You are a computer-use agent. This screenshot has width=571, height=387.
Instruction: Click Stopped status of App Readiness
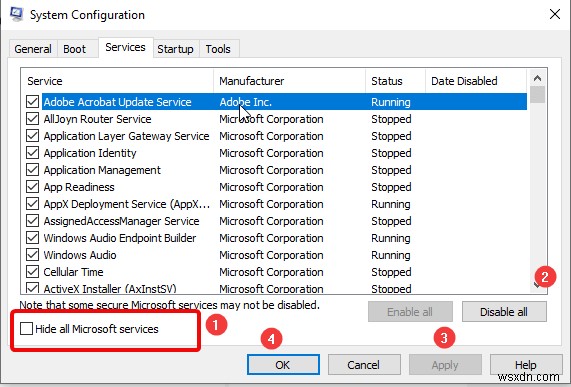pos(391,187)
